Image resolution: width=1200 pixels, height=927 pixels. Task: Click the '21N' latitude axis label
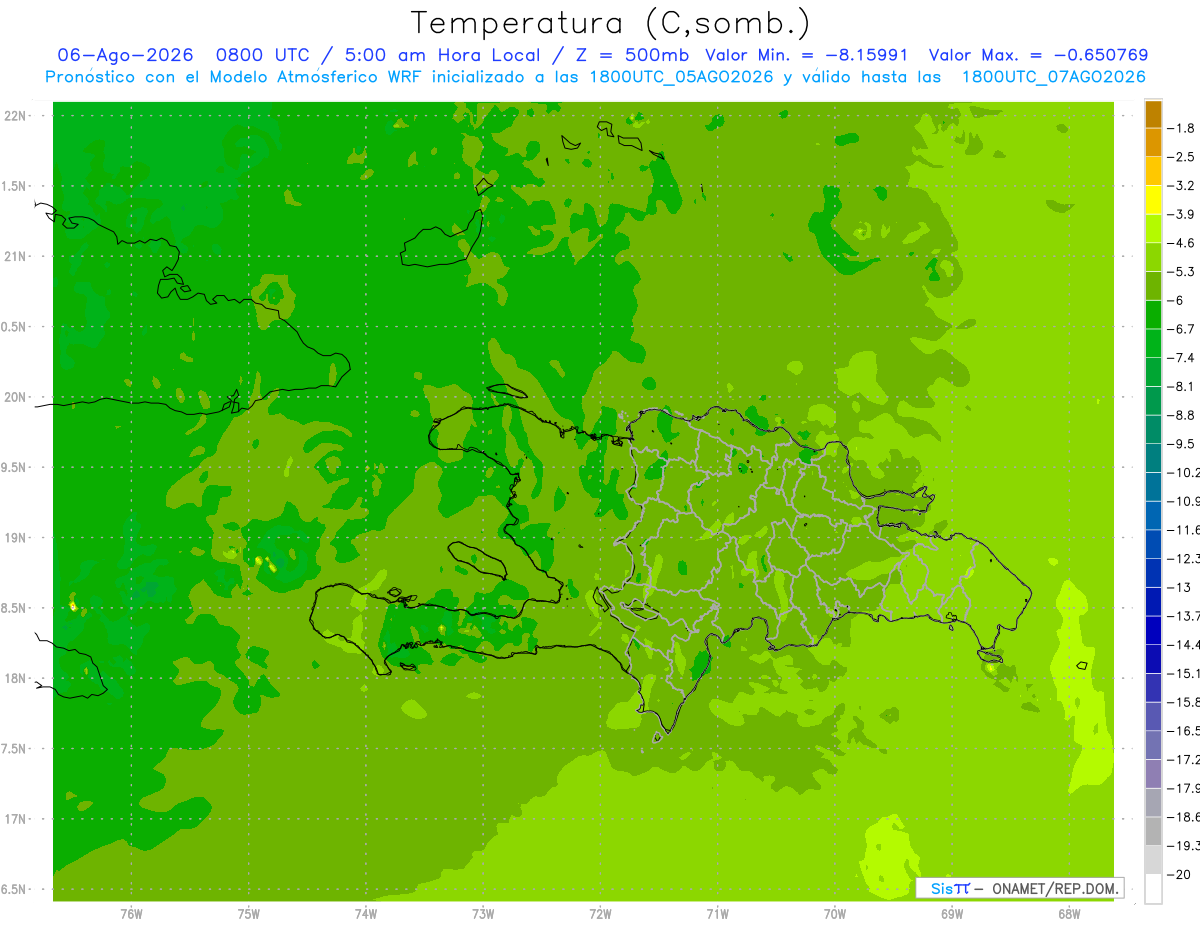(x=17, y=256)
